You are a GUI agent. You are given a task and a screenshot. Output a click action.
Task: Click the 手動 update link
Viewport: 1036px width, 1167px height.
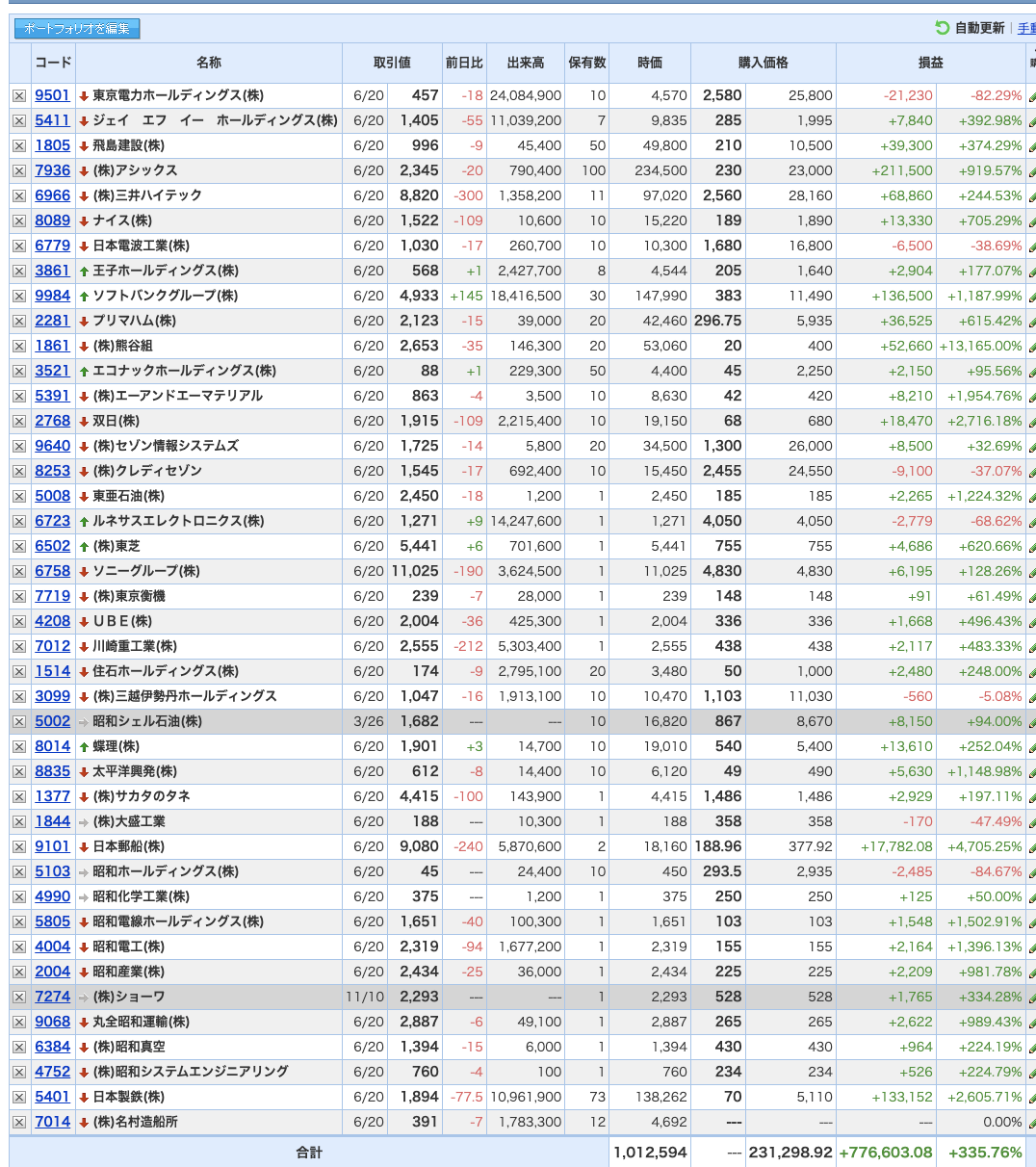(1026, 29)
